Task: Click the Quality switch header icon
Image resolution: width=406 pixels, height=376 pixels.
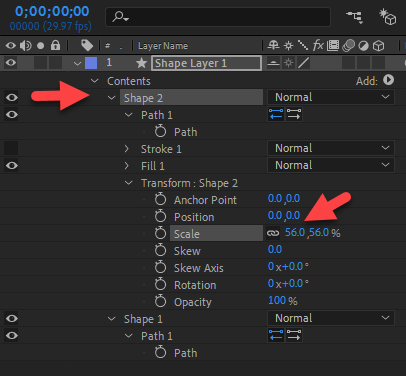Action: tap(303, 45)
